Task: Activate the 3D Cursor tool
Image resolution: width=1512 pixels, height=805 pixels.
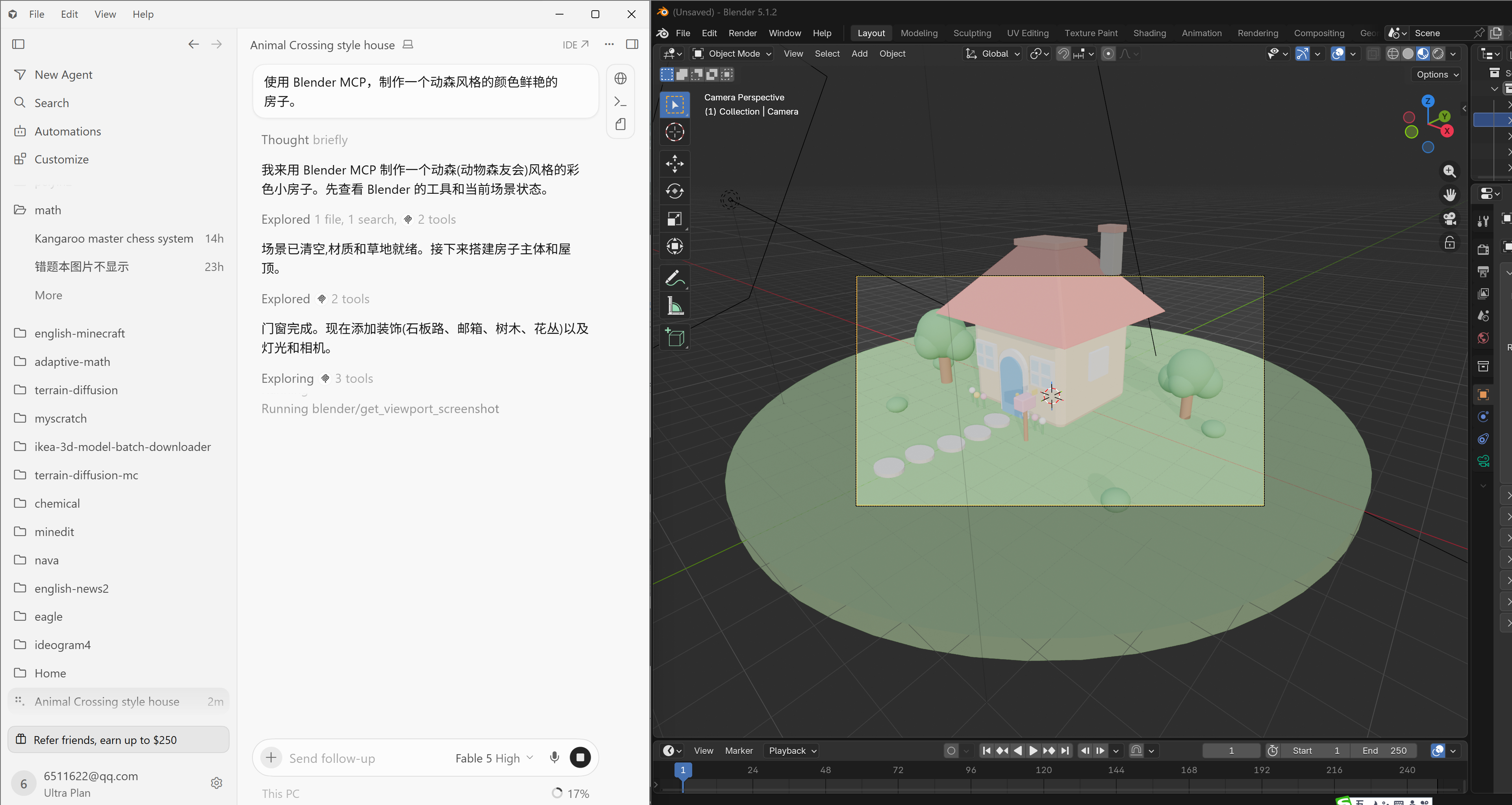Action: (674, 132)
